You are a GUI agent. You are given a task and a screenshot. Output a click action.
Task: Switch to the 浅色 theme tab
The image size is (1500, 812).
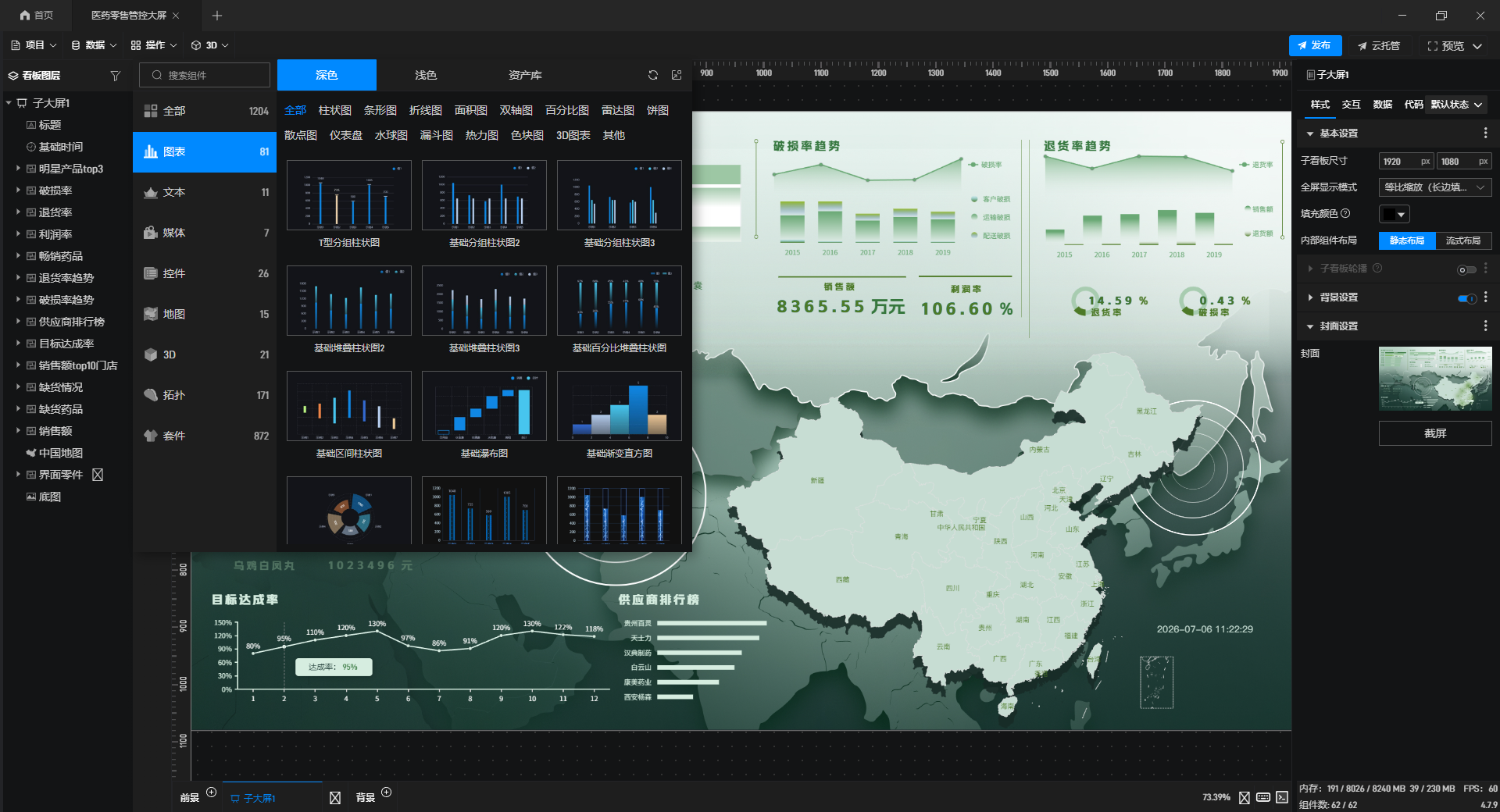click(426, 75)
